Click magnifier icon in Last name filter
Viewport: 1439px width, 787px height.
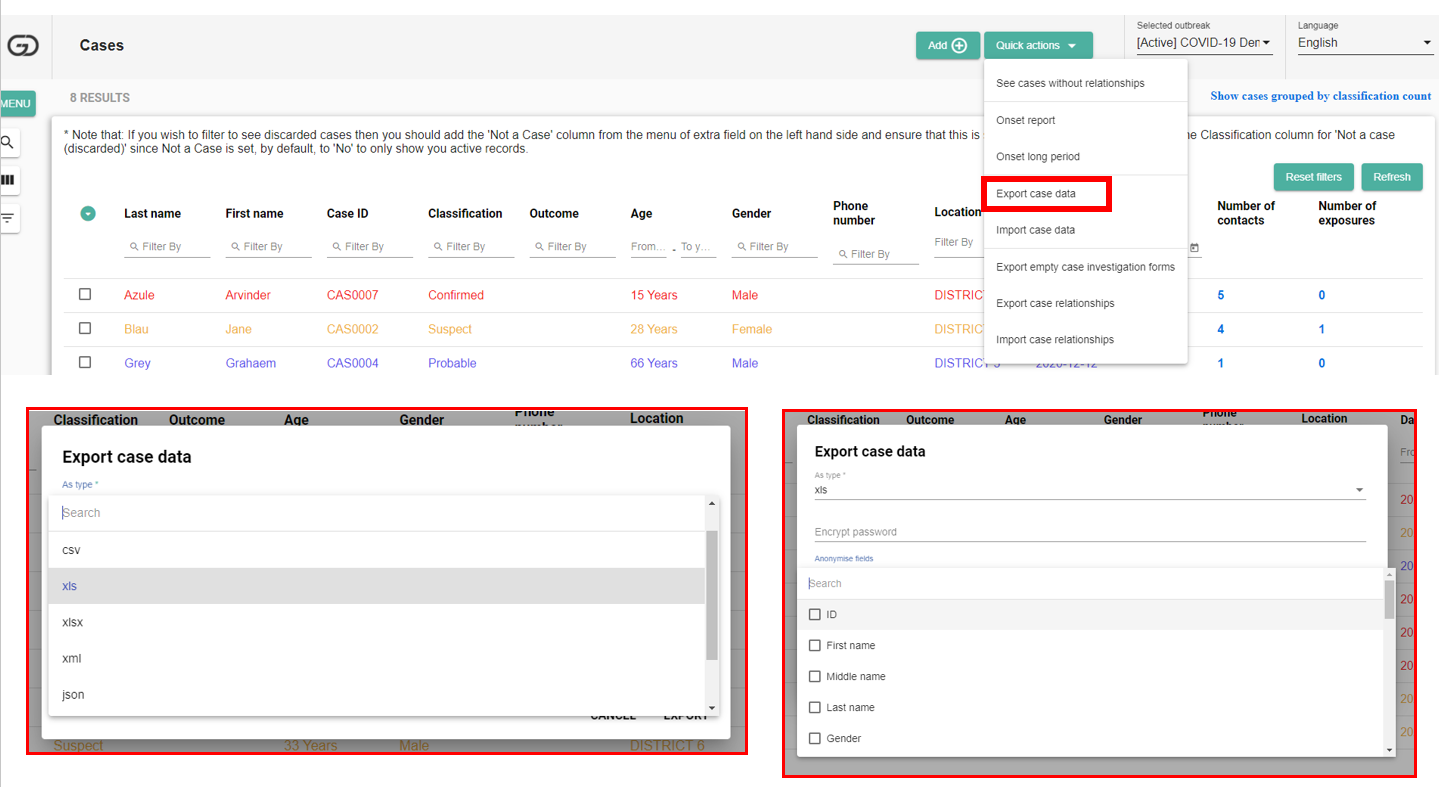135,247
